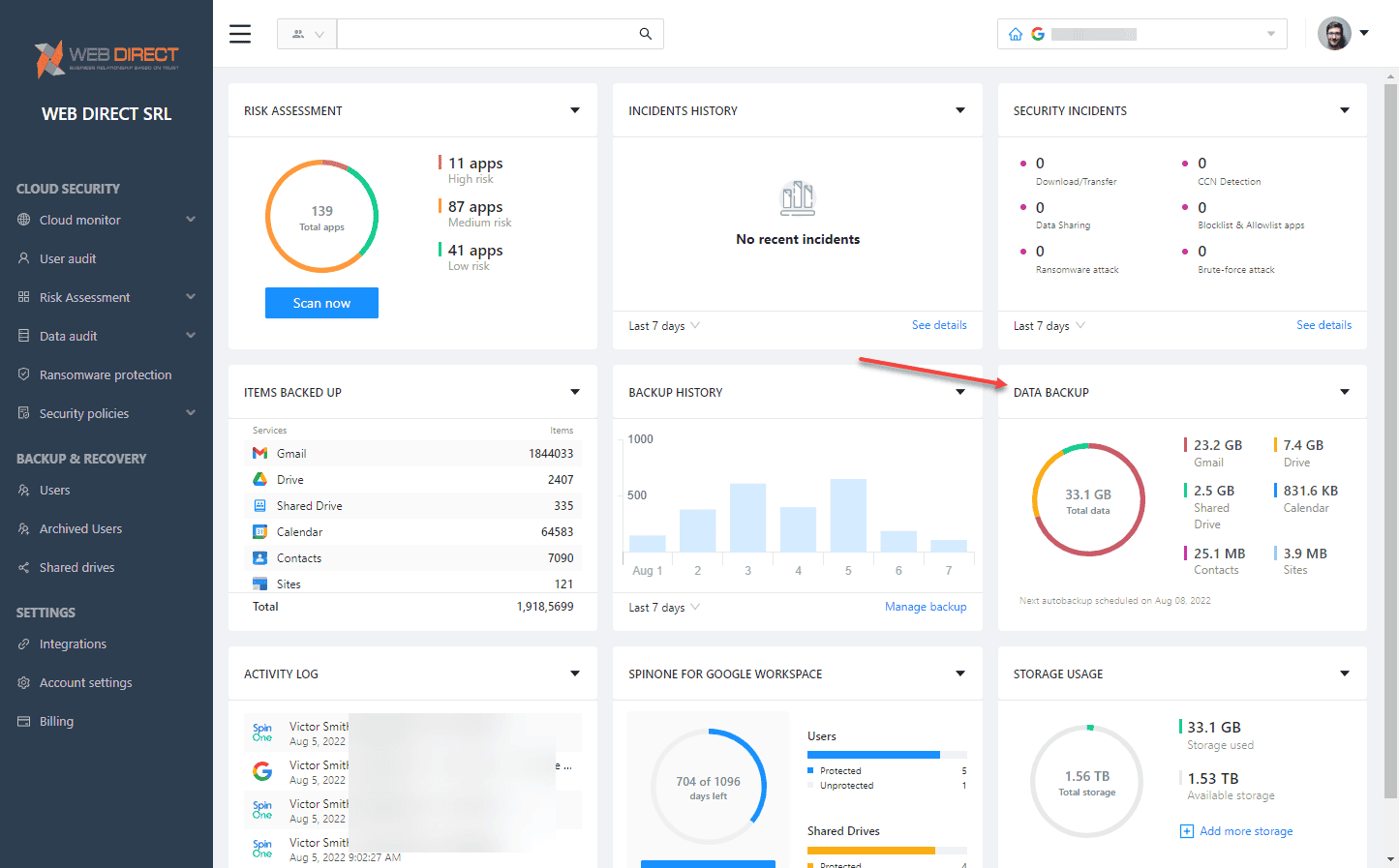This screenshot has height=868, width=1399.
Task: Click the Add more storage link
Action: [x=1246, y=831]
